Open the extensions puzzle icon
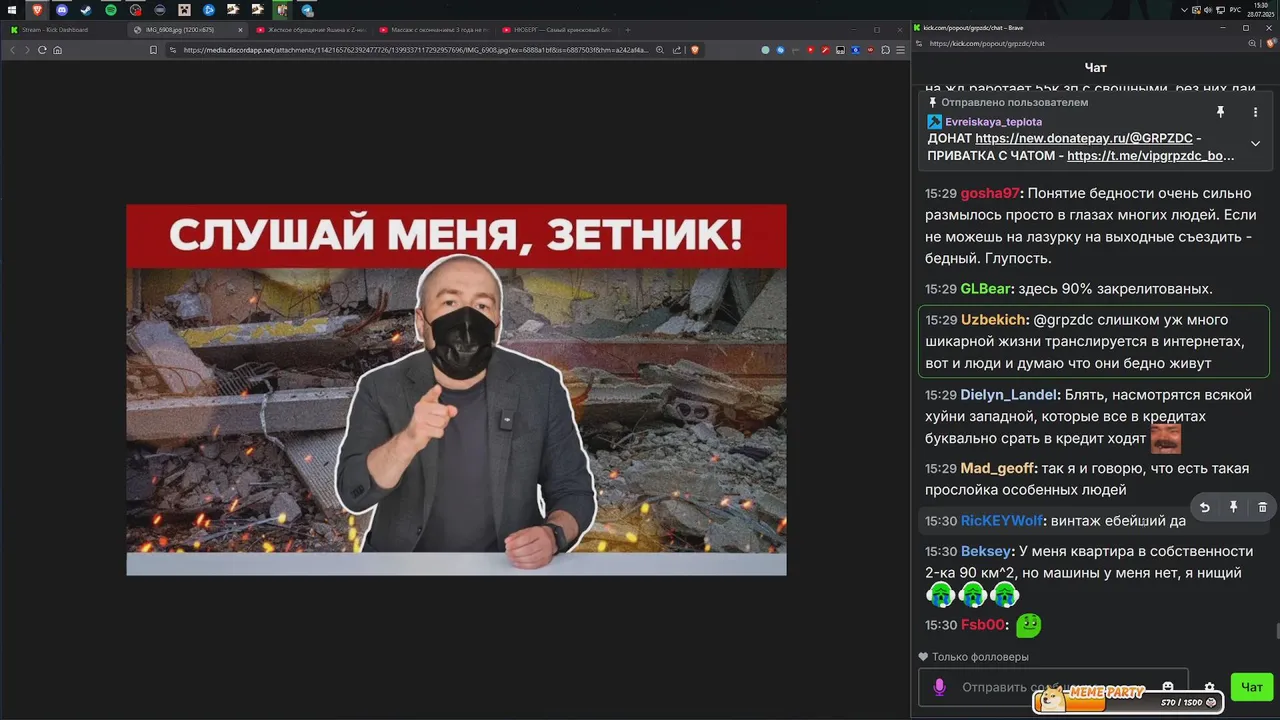This screenshot has width=1280, height=720. (x=885, y=50)
